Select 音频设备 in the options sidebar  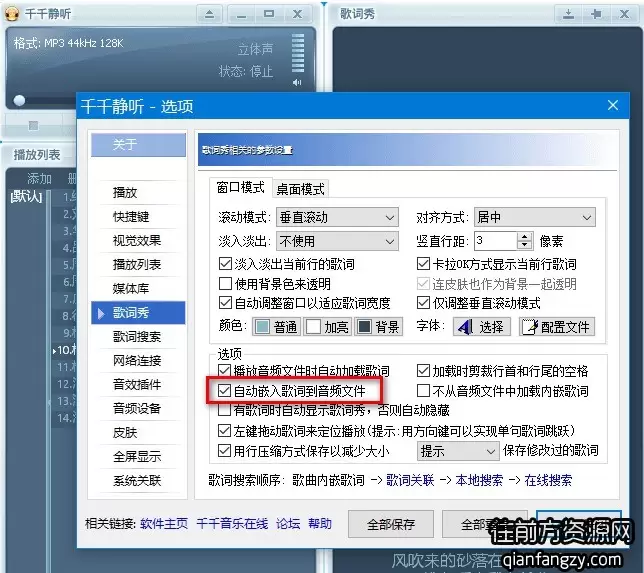(138, 408)
